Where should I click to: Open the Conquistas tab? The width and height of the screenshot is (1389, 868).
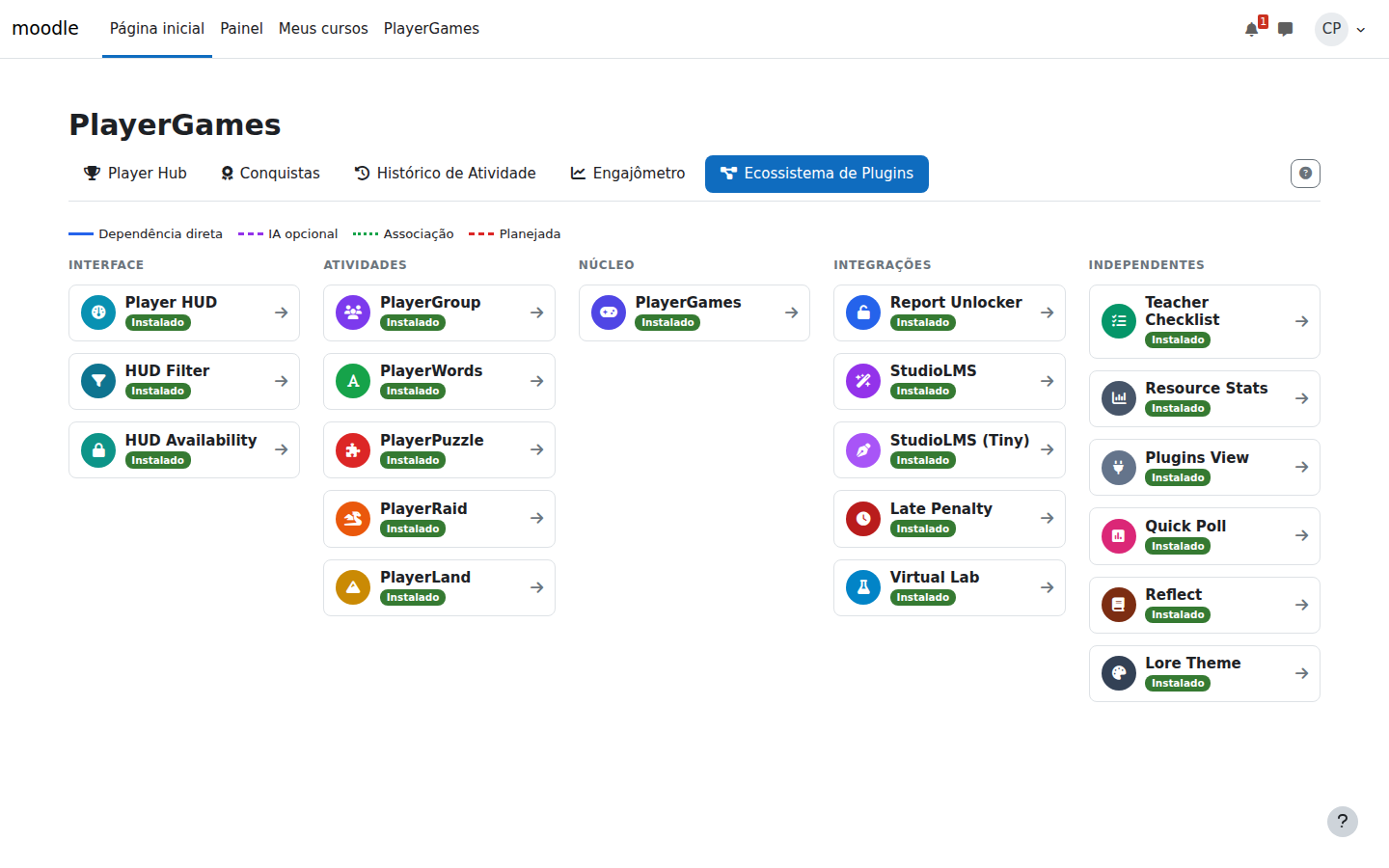270,174
